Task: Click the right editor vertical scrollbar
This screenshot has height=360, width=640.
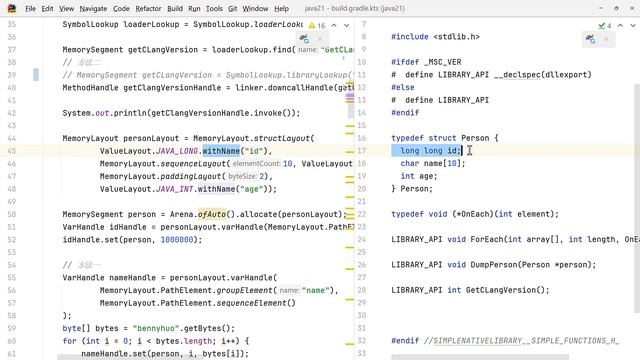Action: 637,199
